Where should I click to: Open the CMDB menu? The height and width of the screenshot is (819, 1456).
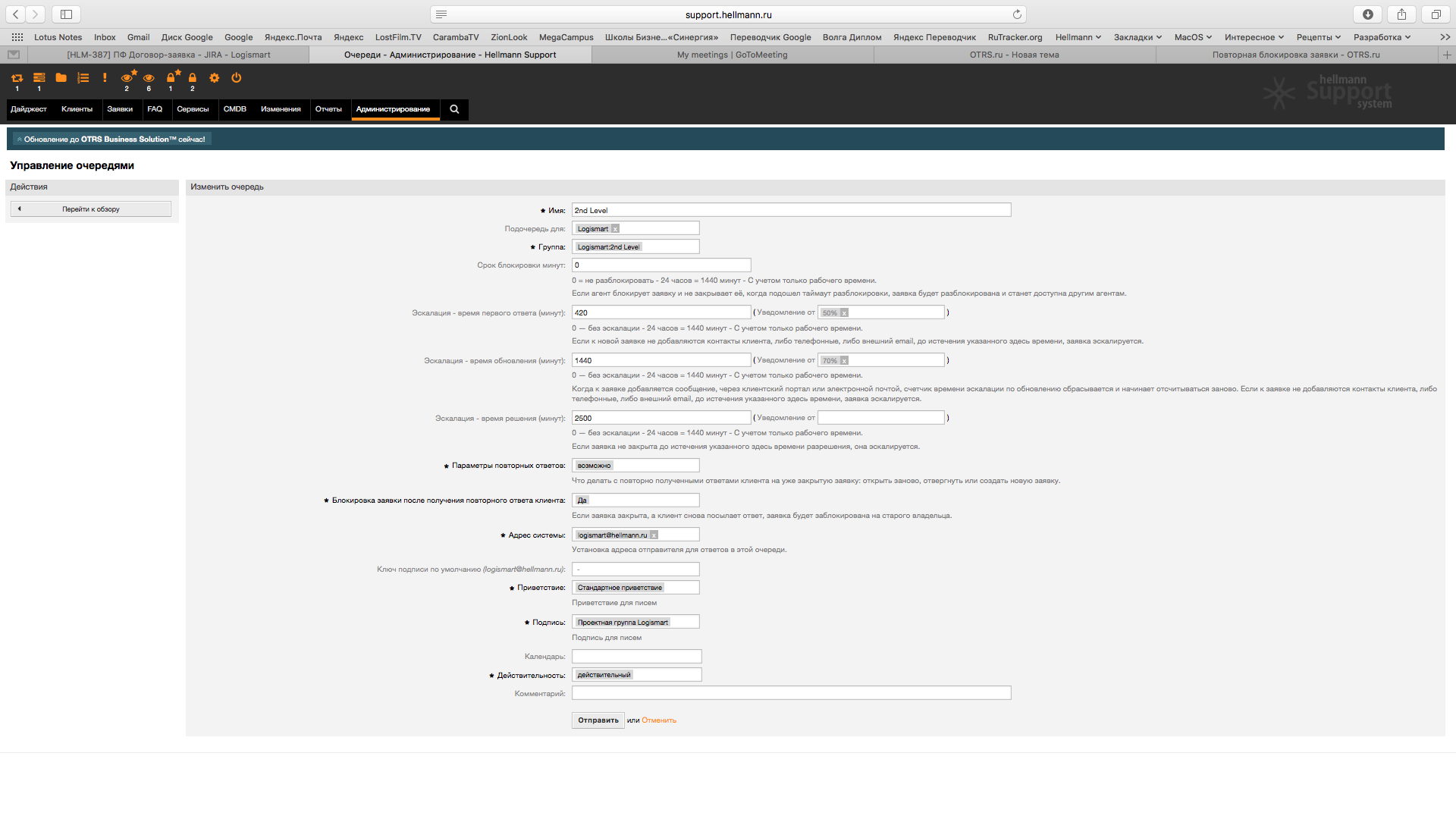[235, 109]
